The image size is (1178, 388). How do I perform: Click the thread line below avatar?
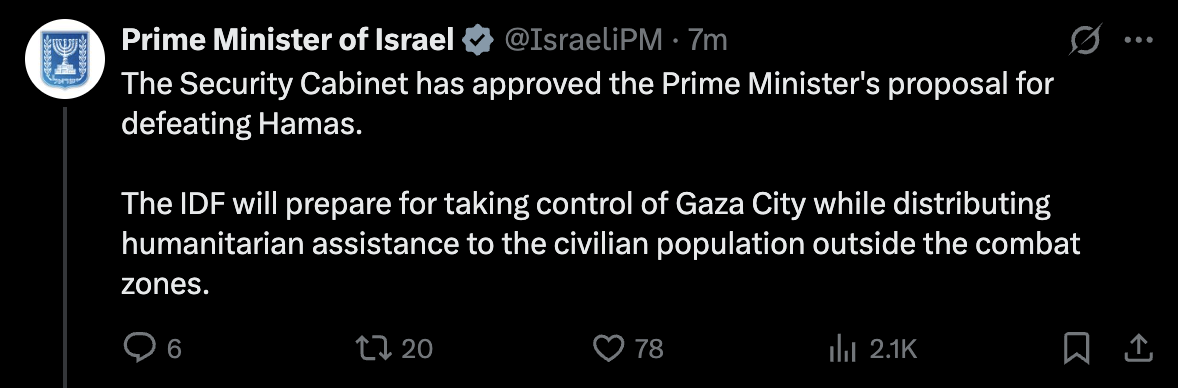tap(66, 247)
